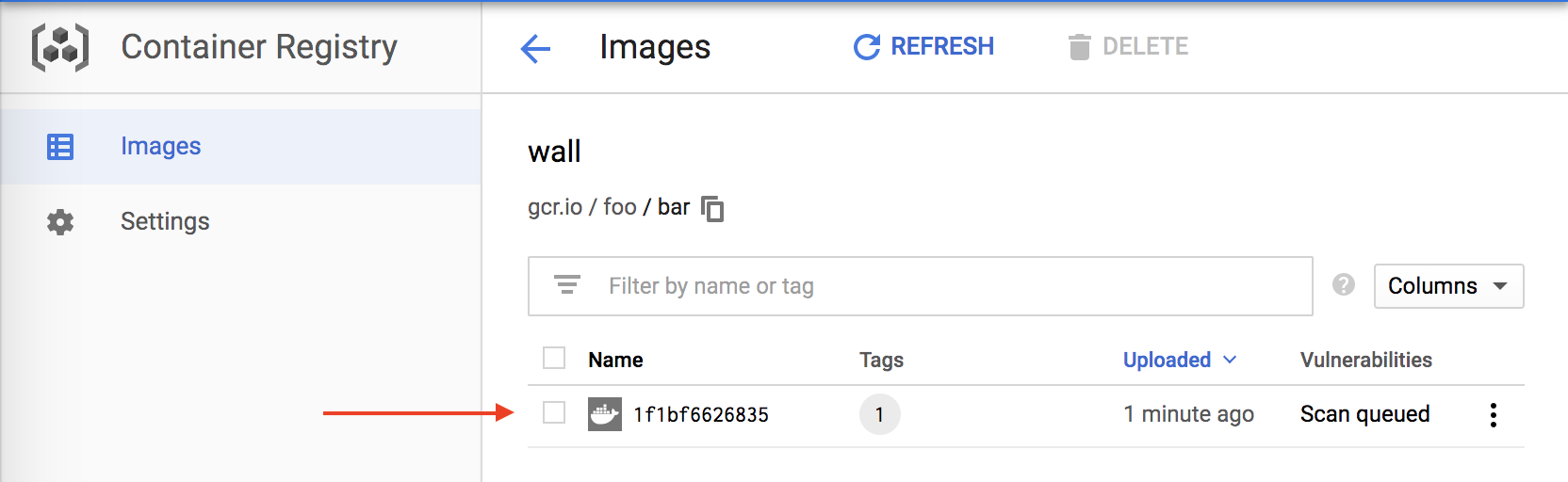1568x482 pixels.
Task: Click the tag count badge showing 1
Action: [880, 415]
